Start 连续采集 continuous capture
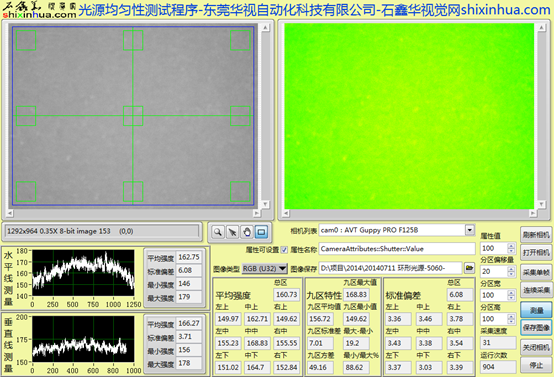Image resolution: width=554 pixels, height=377 pixels. coord(536,290)
